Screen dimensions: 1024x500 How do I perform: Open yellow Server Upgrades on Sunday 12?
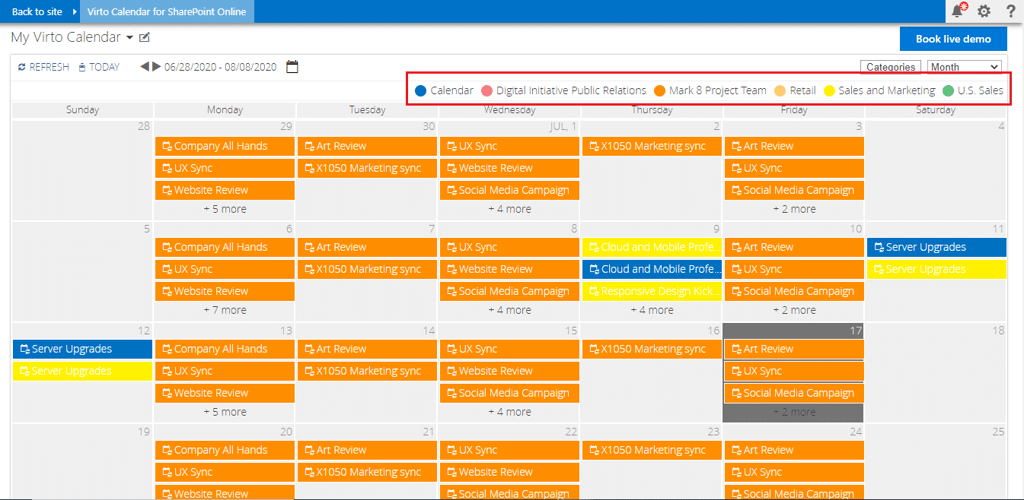tap(82, 371)
